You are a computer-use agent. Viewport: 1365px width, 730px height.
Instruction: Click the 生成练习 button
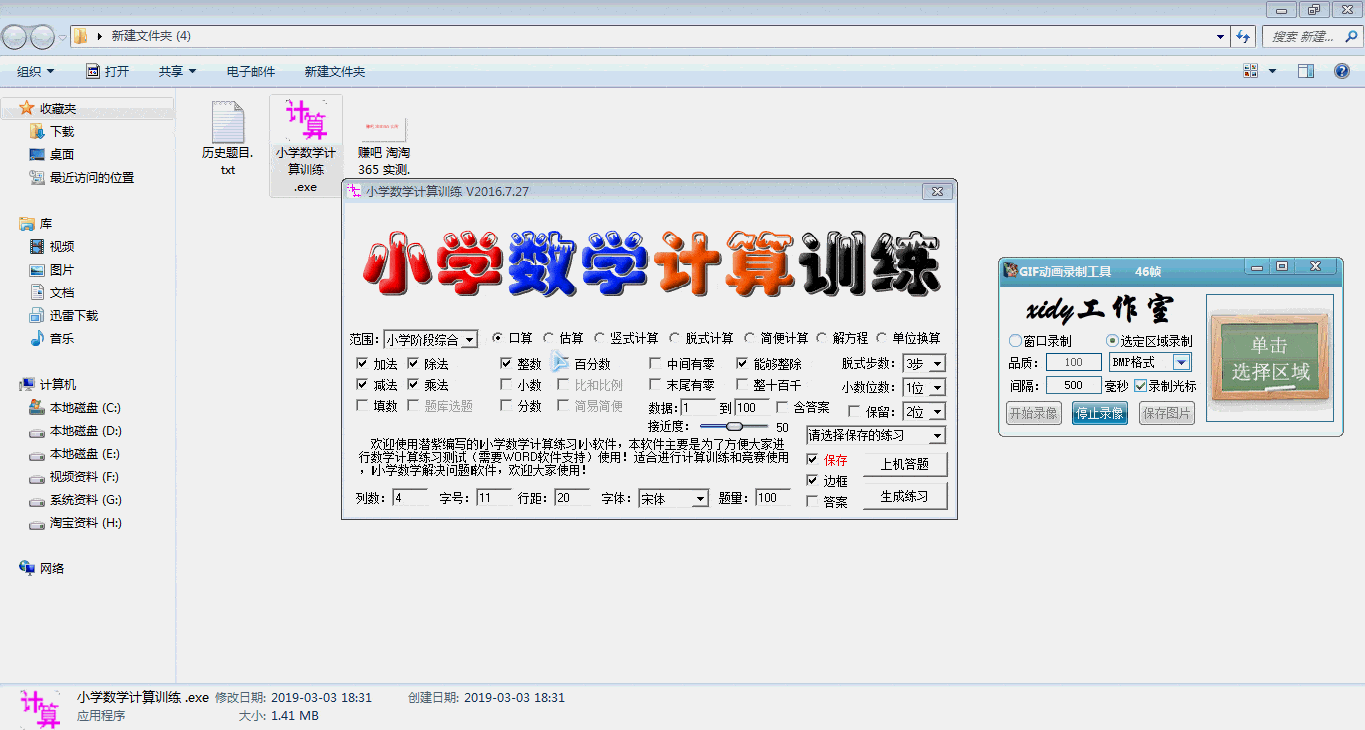[x=904, y=497]
